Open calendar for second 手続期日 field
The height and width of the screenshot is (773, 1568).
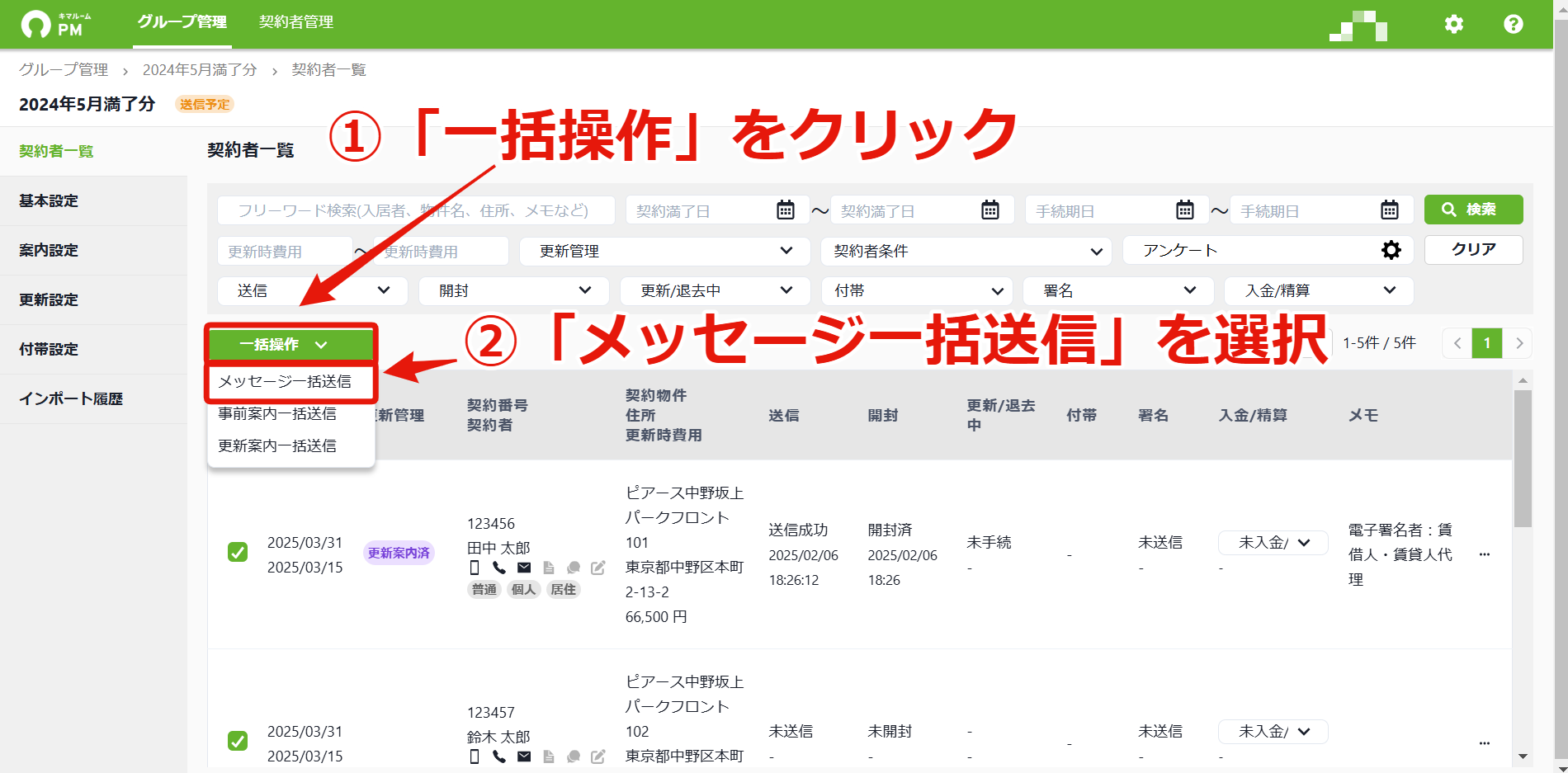pyautogui.click(x=1390, y=210)
